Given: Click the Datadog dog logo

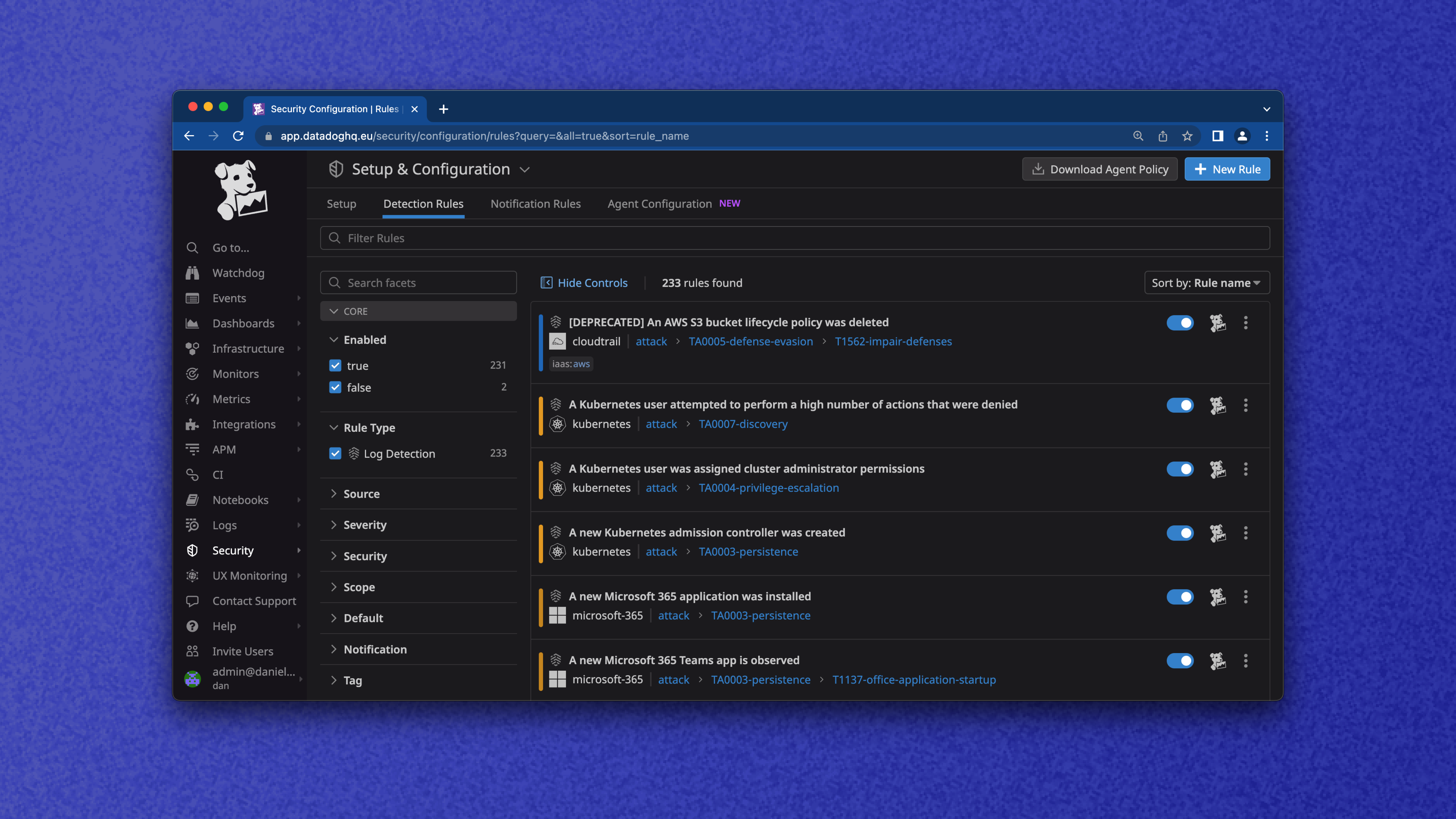Looking at the screenshot, I should (x=241, y=191).
